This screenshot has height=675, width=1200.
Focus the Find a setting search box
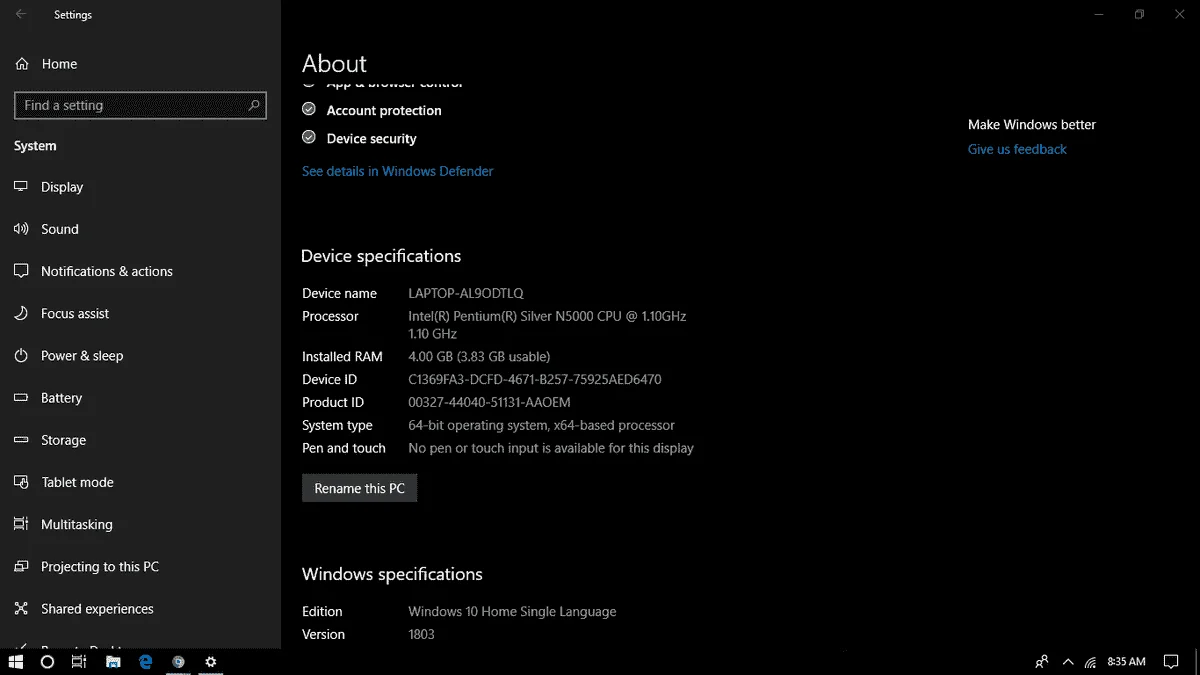pyautogui.click(x=140, y=105)
